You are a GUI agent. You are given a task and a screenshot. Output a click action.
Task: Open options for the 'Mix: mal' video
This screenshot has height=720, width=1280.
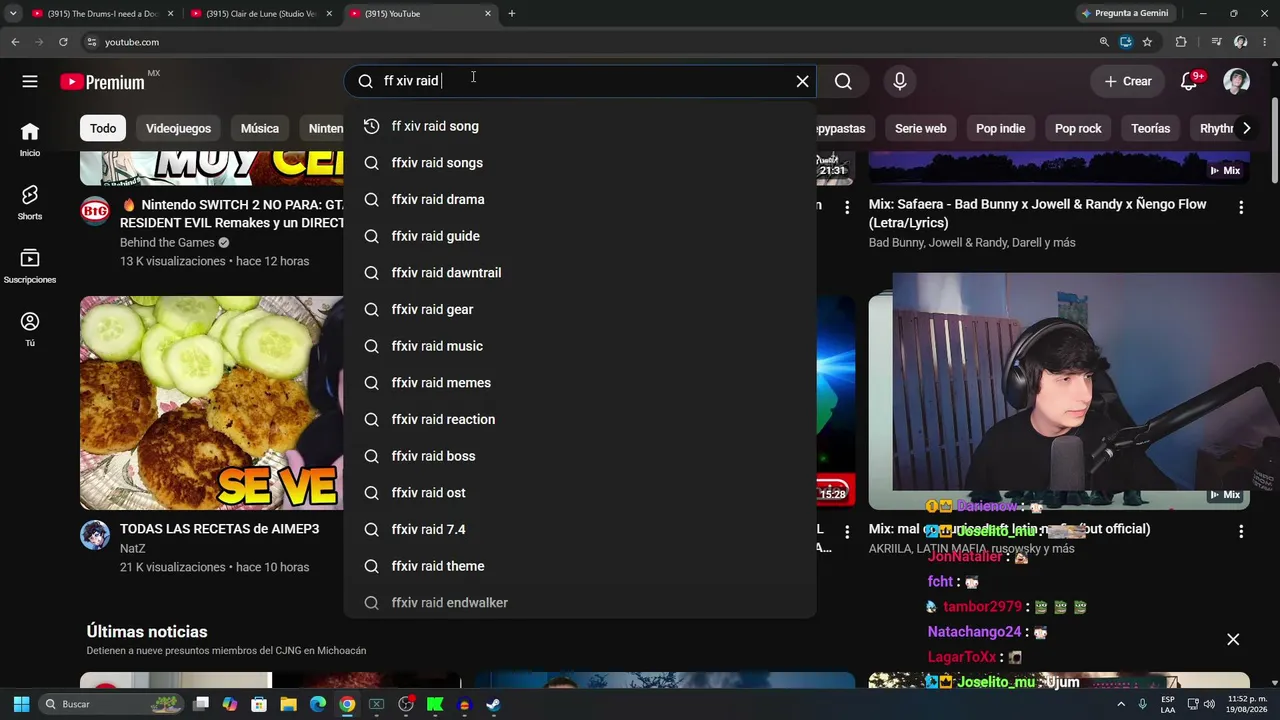(x=1241, y=532)
